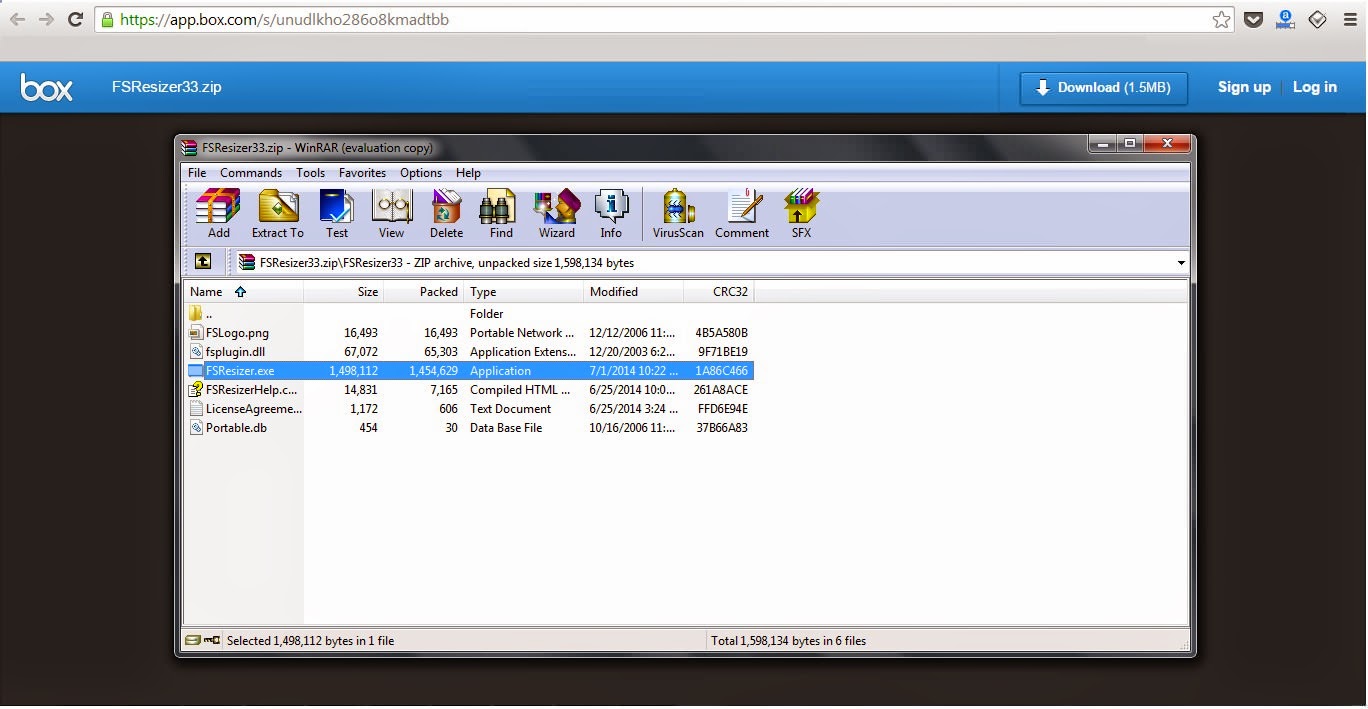1368x709 pixels.
Task: Click the SFX toolbar icon
Action: coord(801,213)
